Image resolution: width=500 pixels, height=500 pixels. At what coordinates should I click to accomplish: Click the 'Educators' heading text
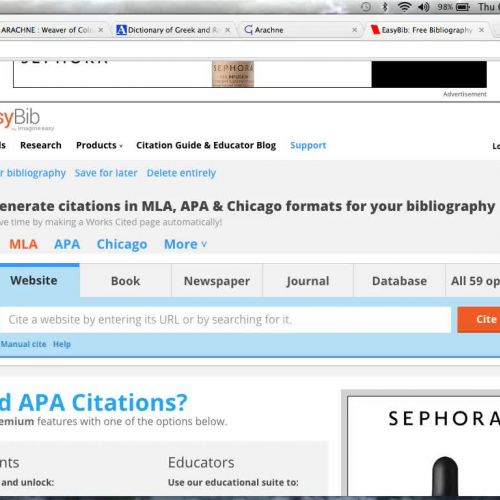click(201, 462)
